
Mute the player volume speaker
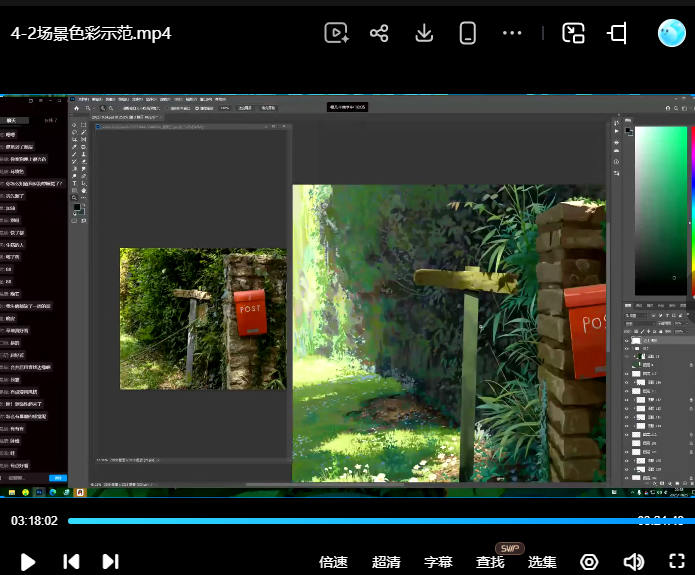[634, 562]
